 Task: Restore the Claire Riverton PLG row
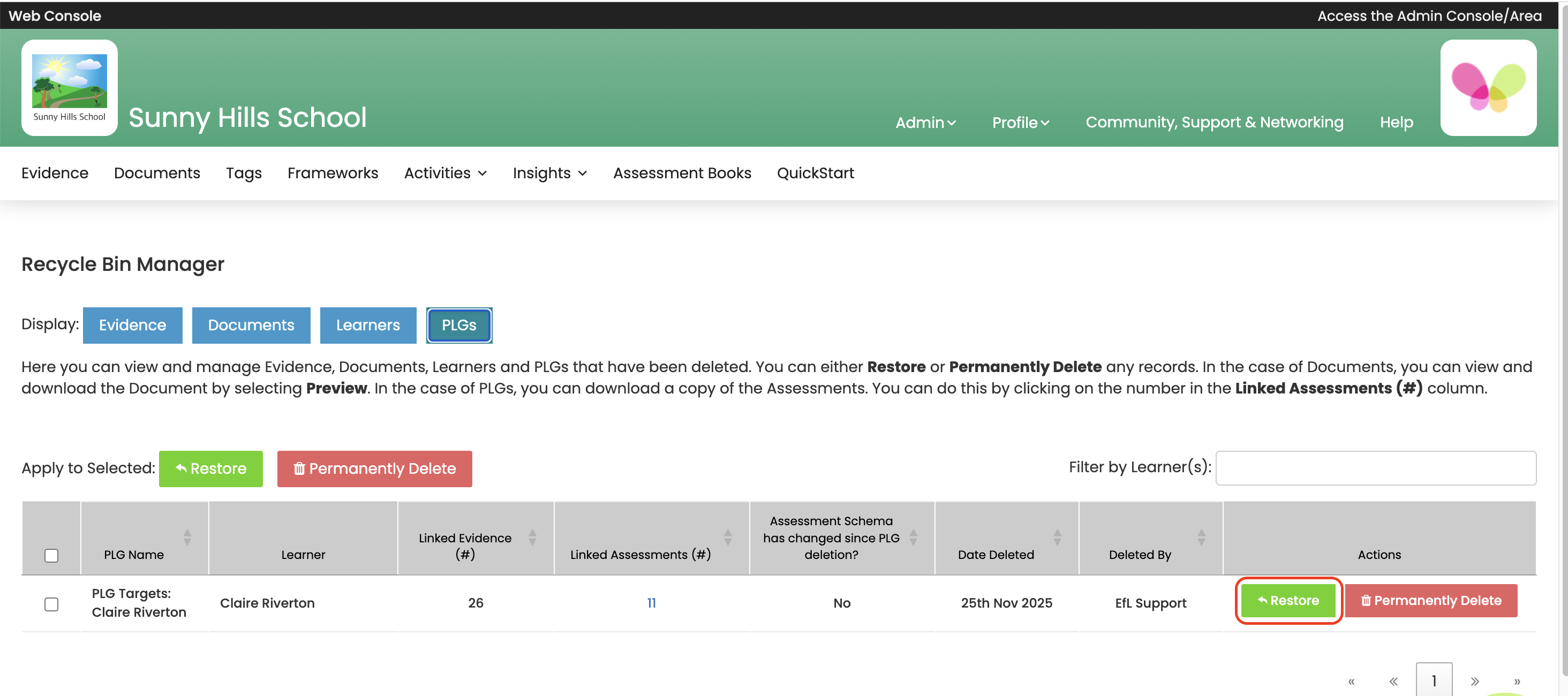pyautogui.click(x=1287, y=601)
